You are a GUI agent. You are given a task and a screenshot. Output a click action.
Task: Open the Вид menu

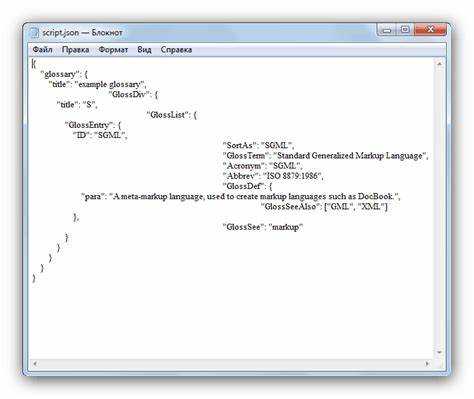[x=144, y=50]
